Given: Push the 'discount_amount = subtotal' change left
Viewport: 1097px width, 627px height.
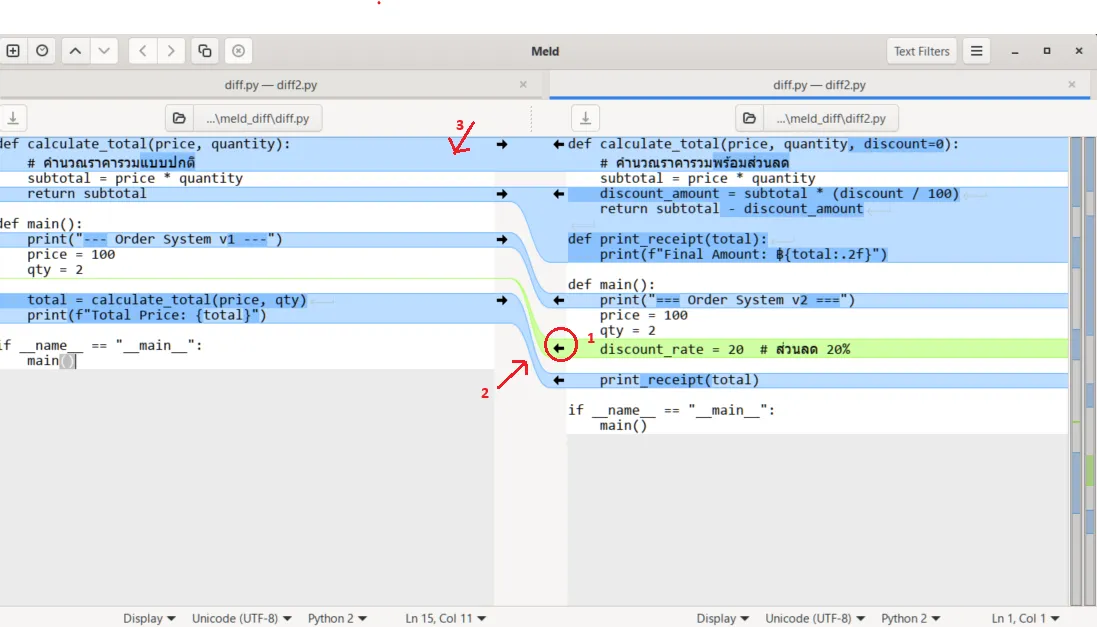Looking at the screenshot, I should tap(558, 194).
